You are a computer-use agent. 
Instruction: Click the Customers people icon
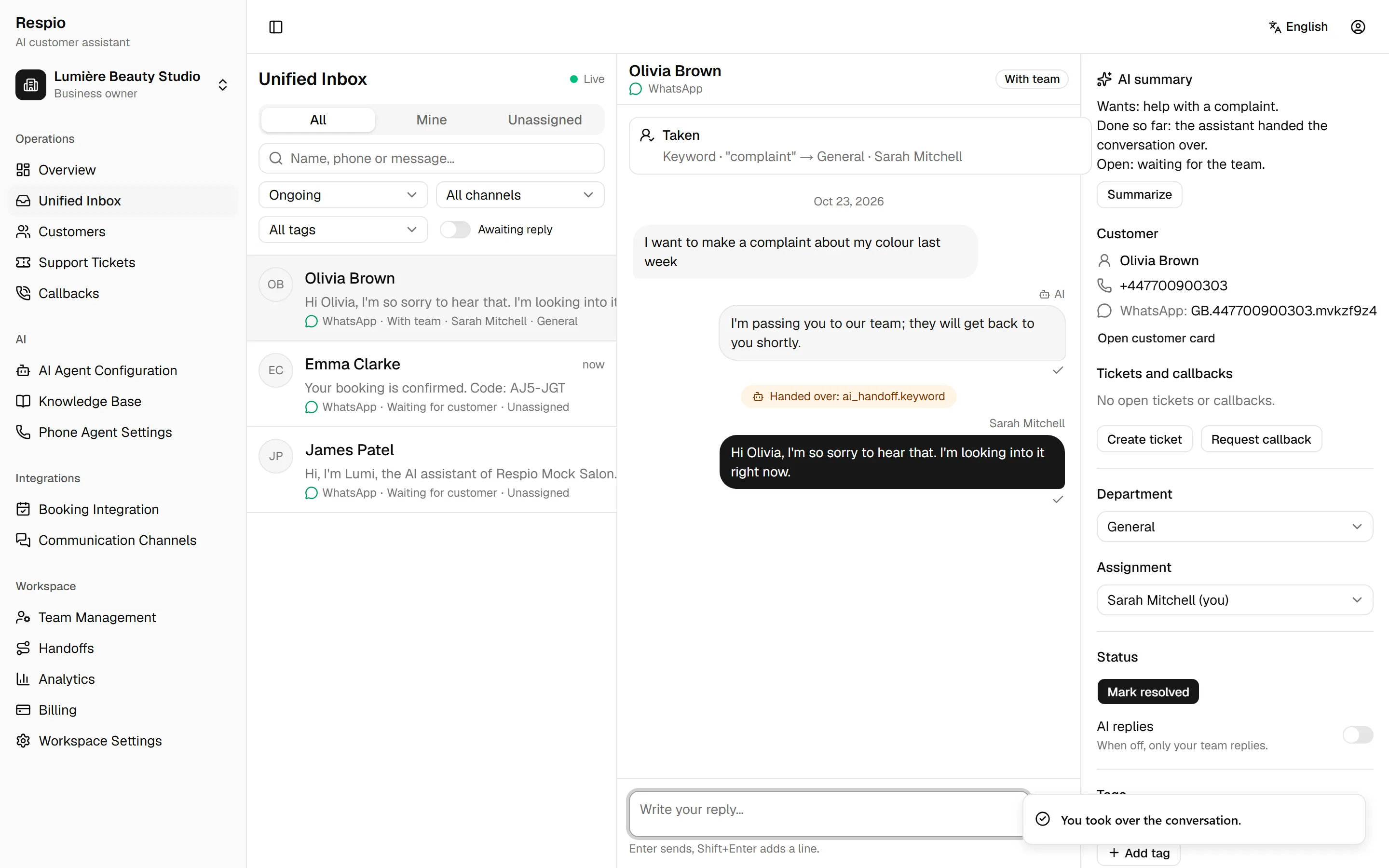(x=23, y=231)
